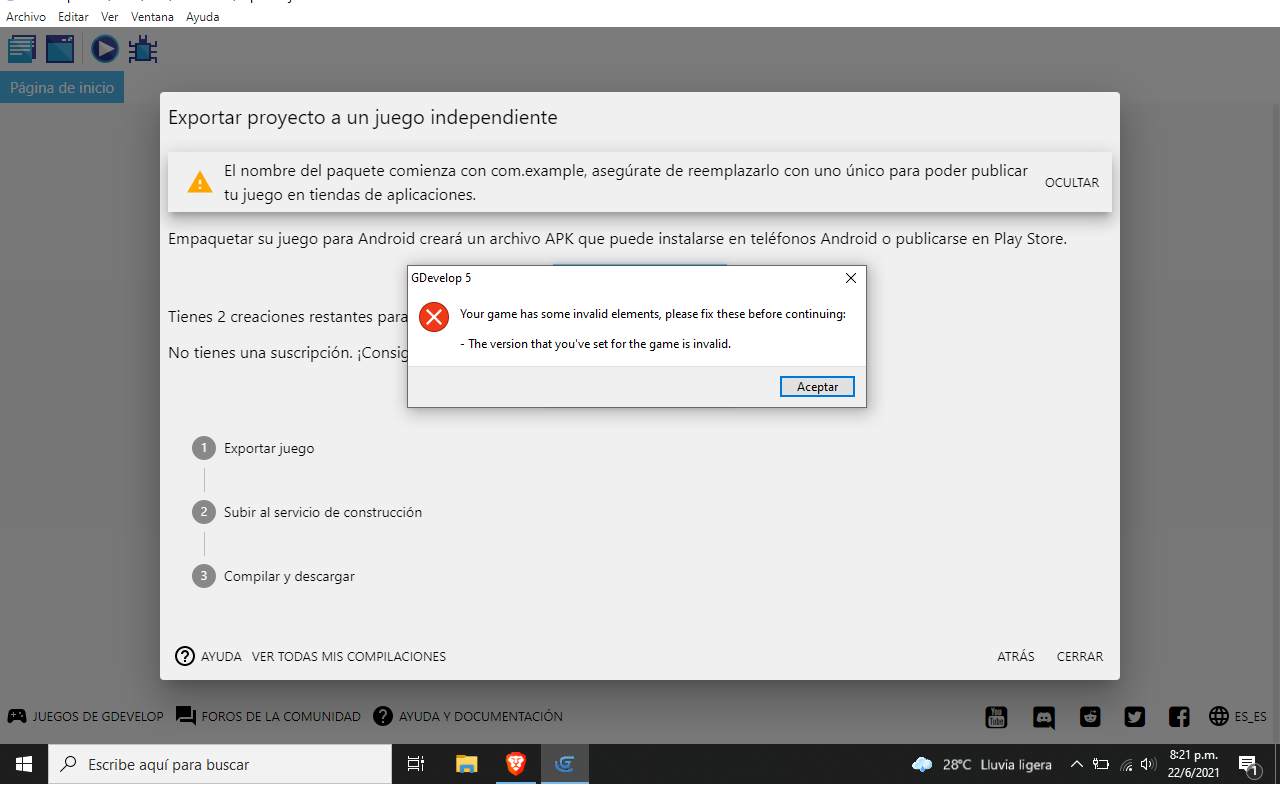
Task: Open the Ver menu
Action: pyautogui.click(x=110, y=17)
